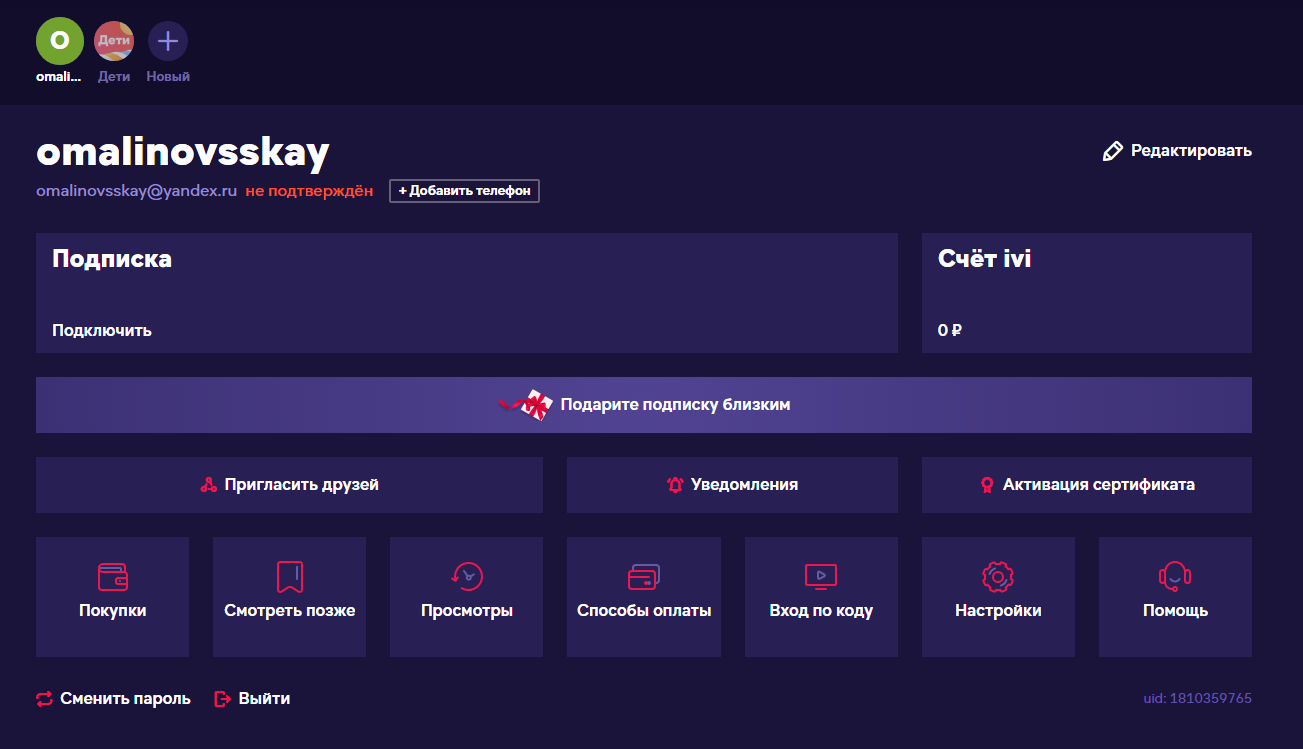Click the omalinovsskay@yandex.ru email address
1303x749 pixels.
136,190
